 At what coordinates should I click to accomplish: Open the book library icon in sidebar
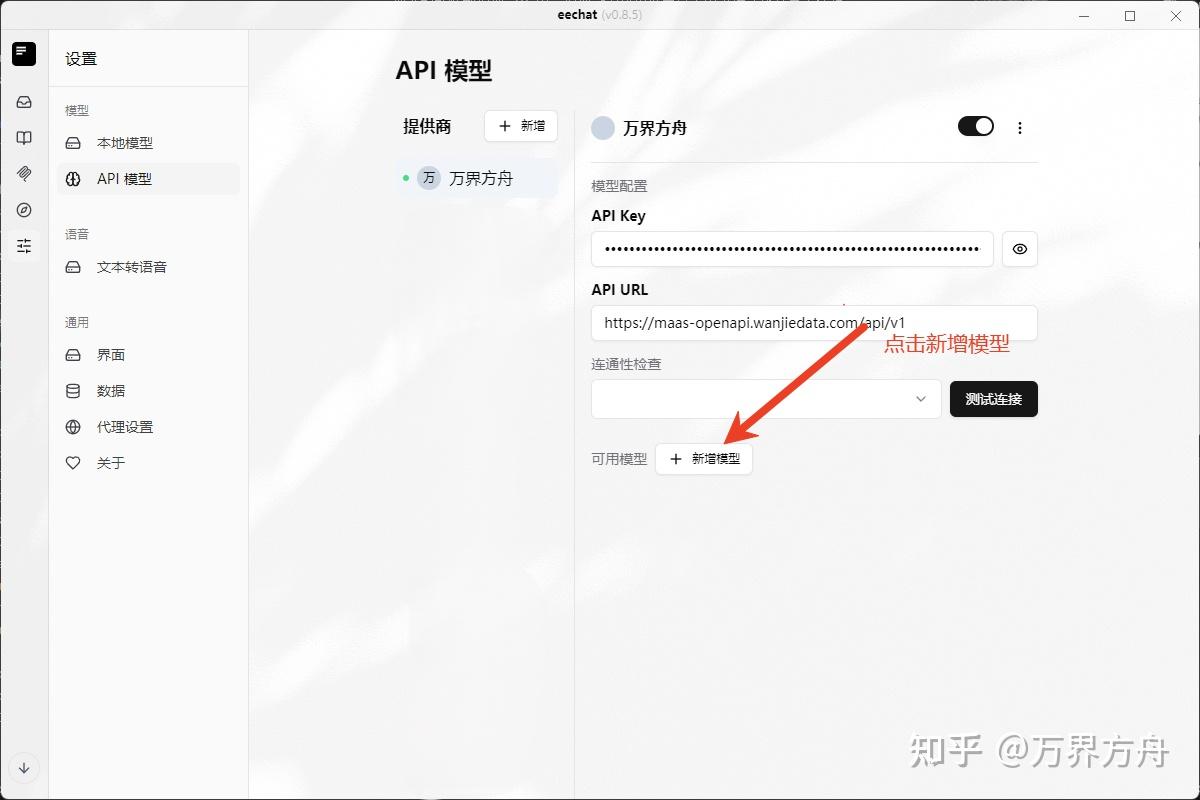tap(24, 138)
